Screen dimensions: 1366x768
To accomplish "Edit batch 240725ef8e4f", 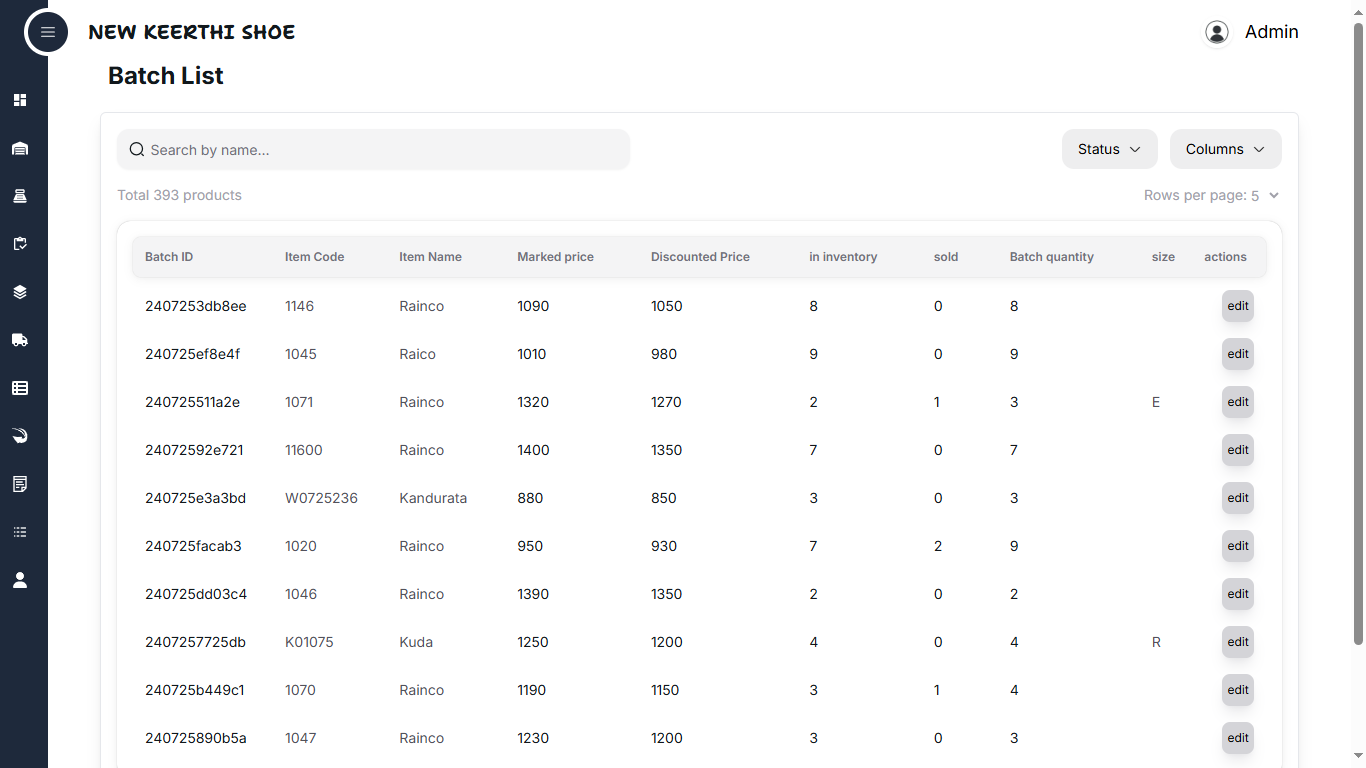I will (1238, 354).
